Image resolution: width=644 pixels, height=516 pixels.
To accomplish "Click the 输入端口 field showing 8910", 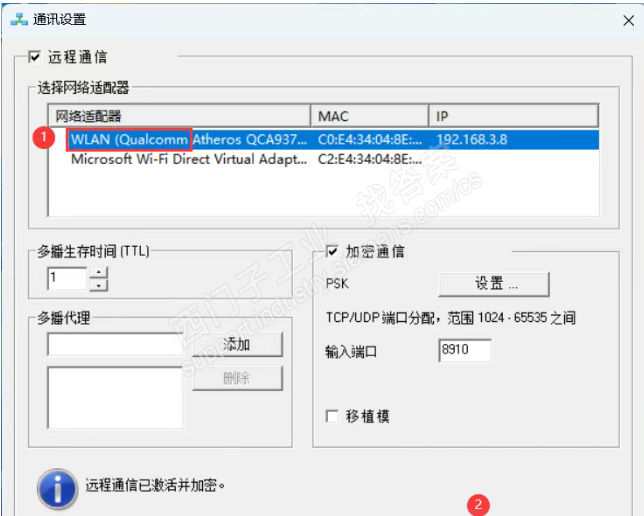I will 465,350.
